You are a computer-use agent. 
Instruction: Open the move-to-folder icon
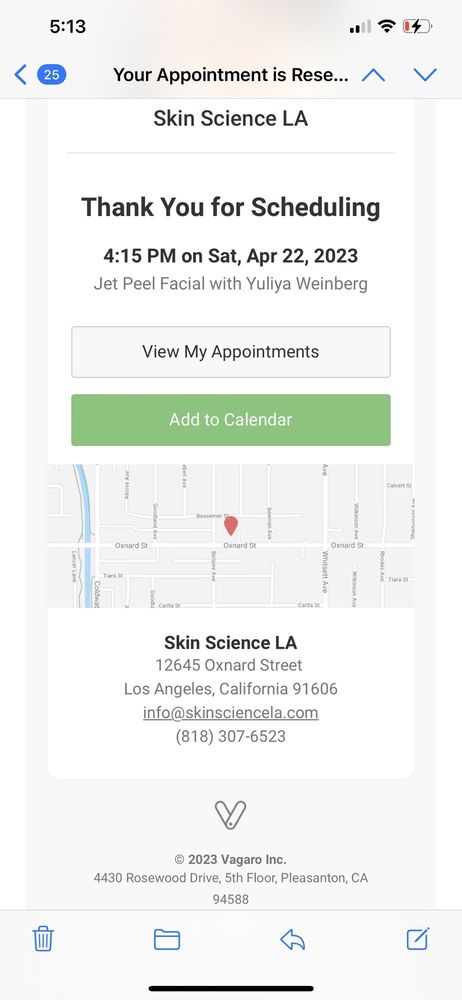click(167, 939)
